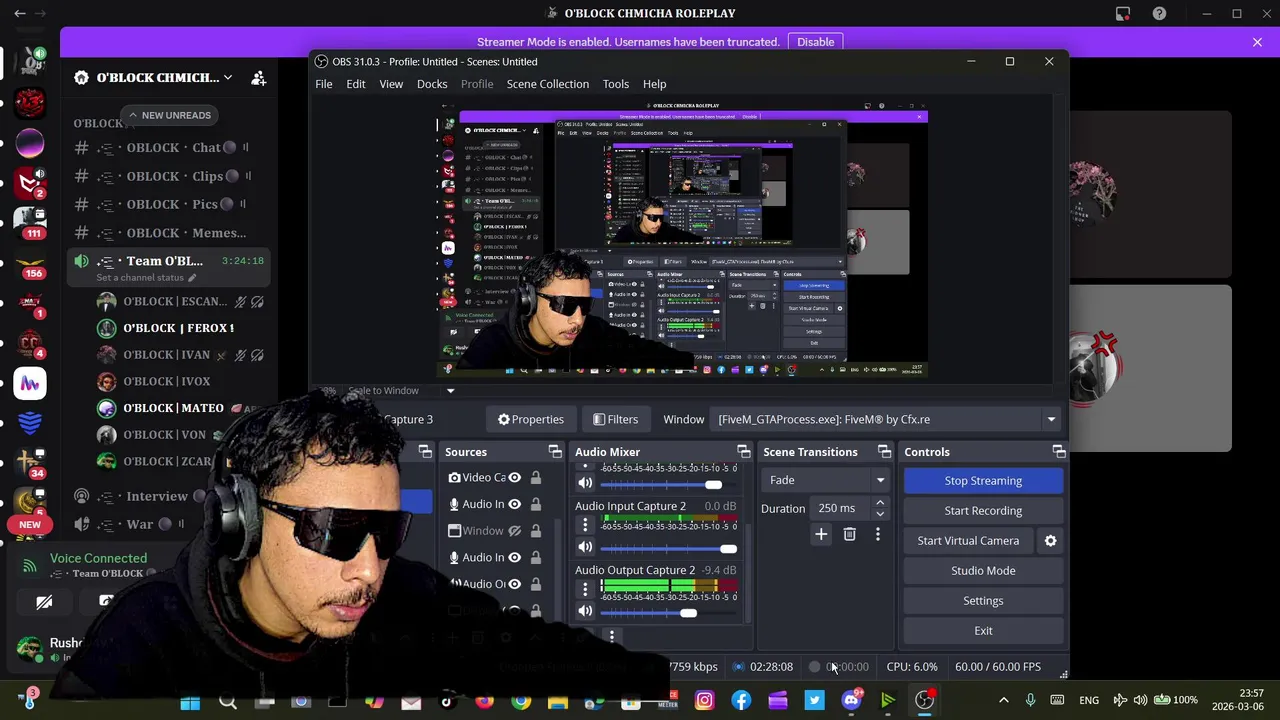1280x720 pixels.
Task: Open the Scale to Window preview dropdown
Action: click(450, 391)
